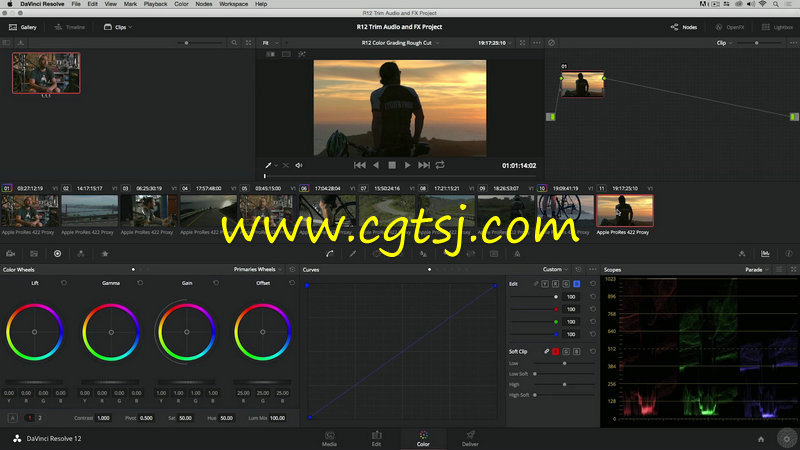Click the Spotlight search icon in menu bar
This screenshot has height=450, width=800.
coord(776,4)
